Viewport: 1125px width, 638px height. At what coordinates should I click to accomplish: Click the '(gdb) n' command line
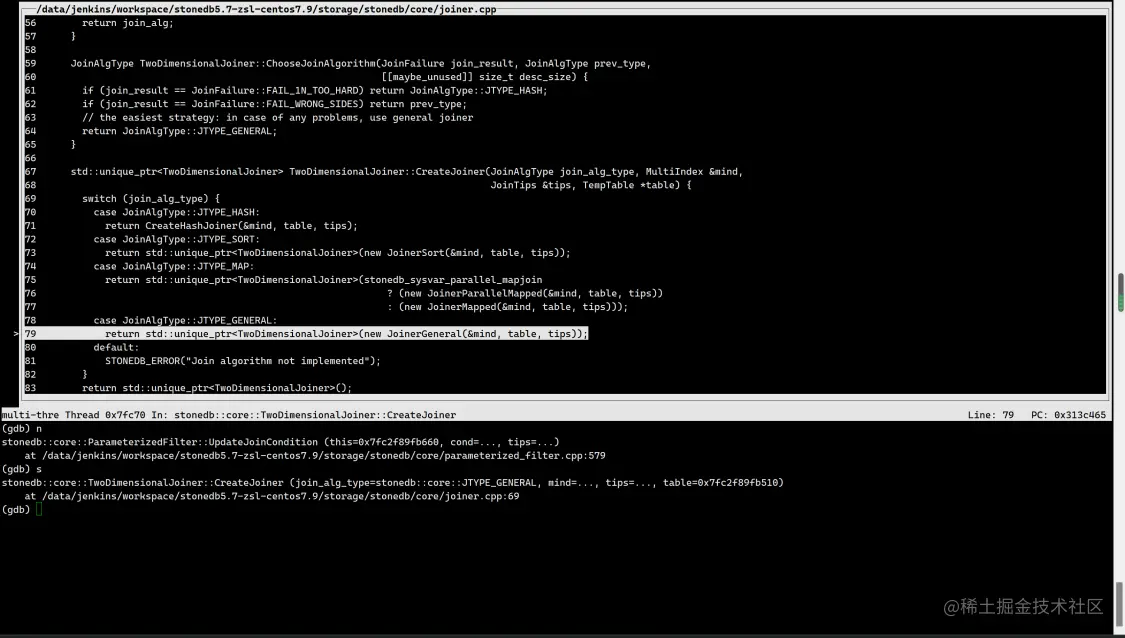click(x=22, y=428)
